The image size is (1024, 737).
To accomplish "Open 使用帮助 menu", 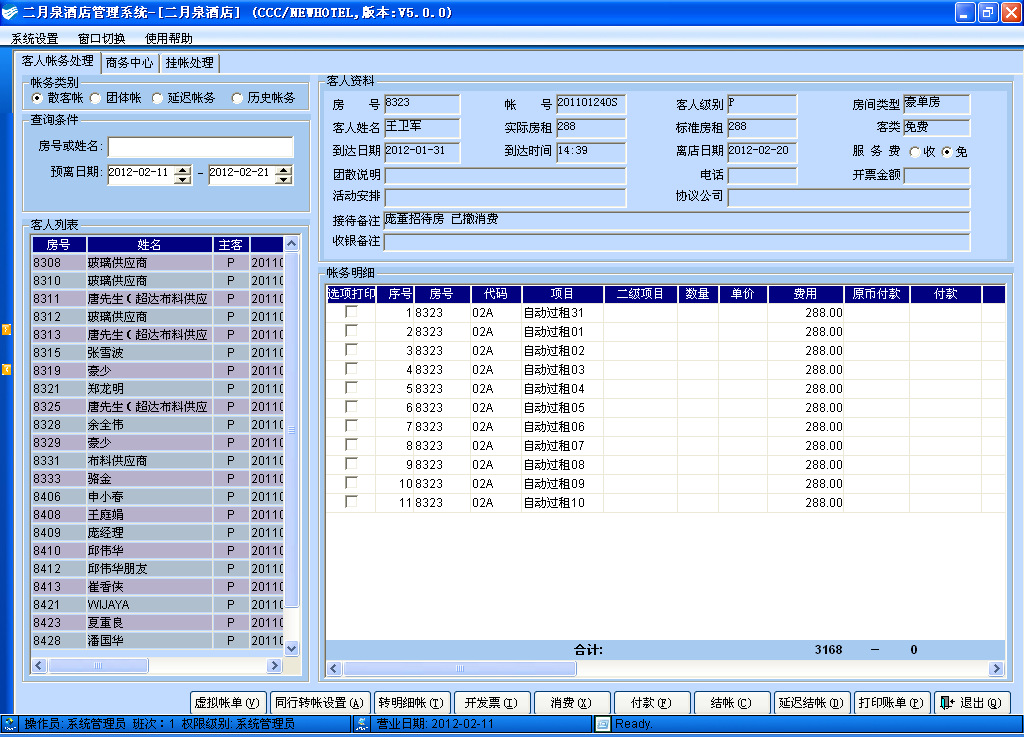I will [x=168, y=39].
